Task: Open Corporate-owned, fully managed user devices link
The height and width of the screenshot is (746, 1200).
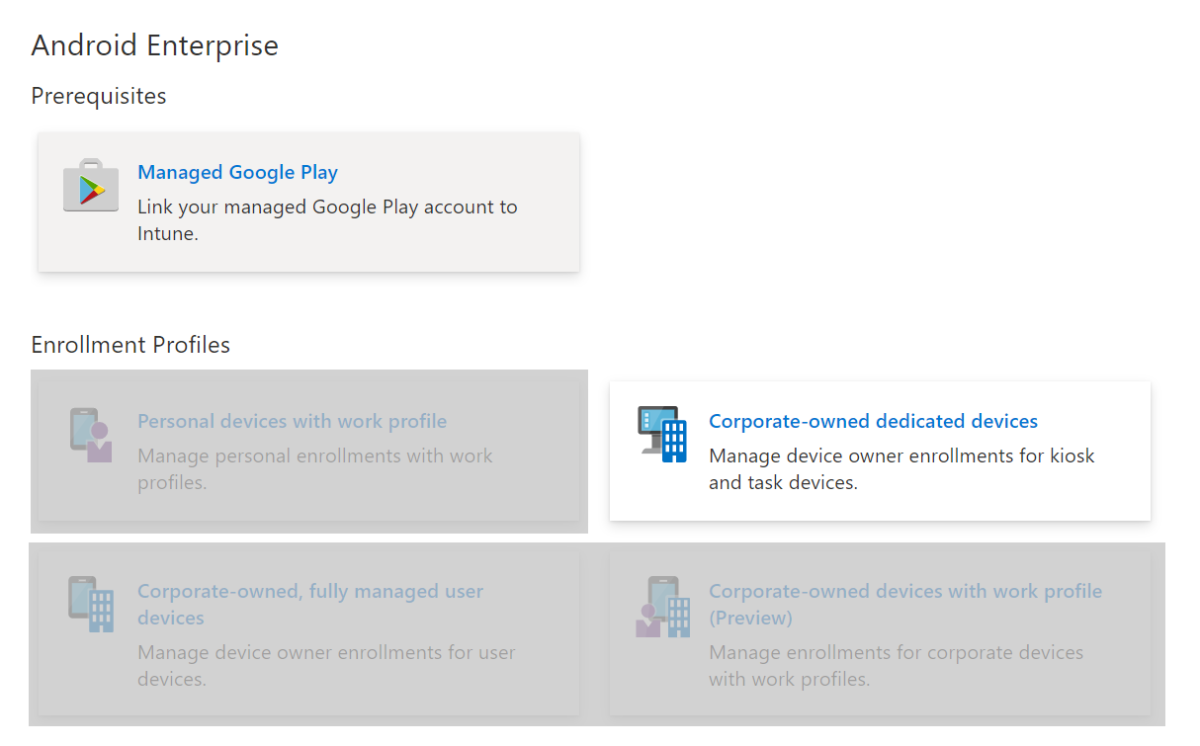Action: [x=310, y=604]
